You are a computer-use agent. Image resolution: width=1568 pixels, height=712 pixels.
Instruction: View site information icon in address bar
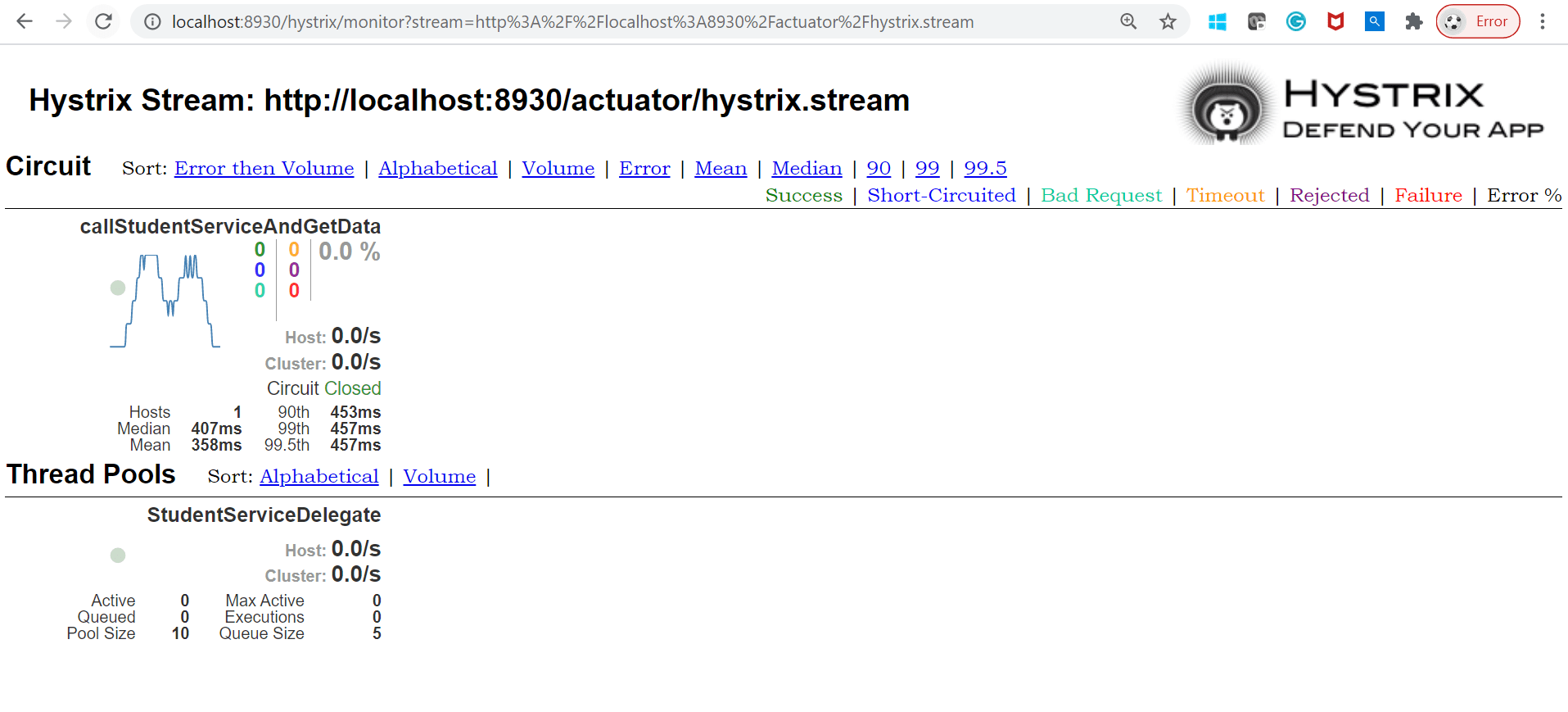(x=152, y=22)
